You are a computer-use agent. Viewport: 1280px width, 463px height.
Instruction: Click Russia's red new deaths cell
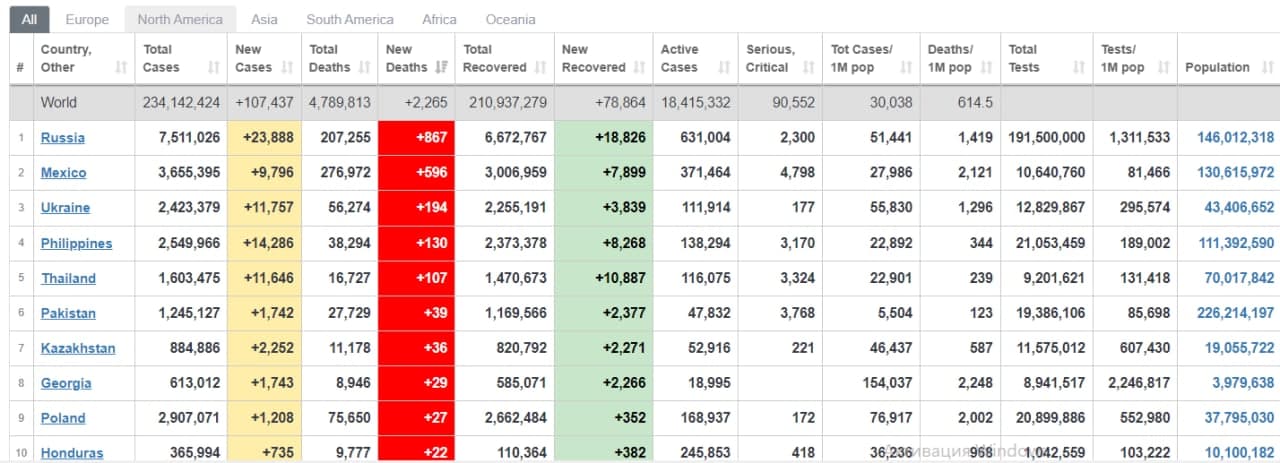(x=416, y=138)
